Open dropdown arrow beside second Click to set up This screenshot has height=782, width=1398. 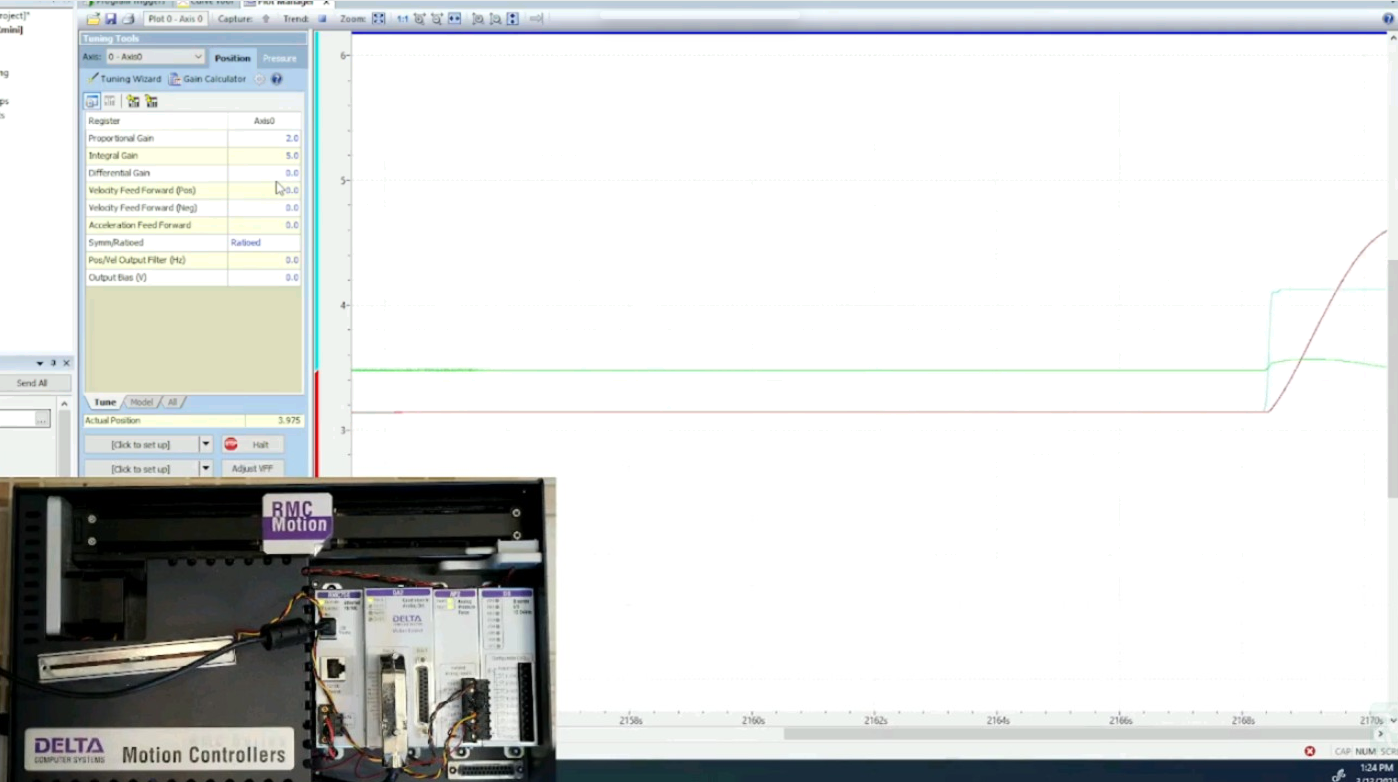point(206,468)
